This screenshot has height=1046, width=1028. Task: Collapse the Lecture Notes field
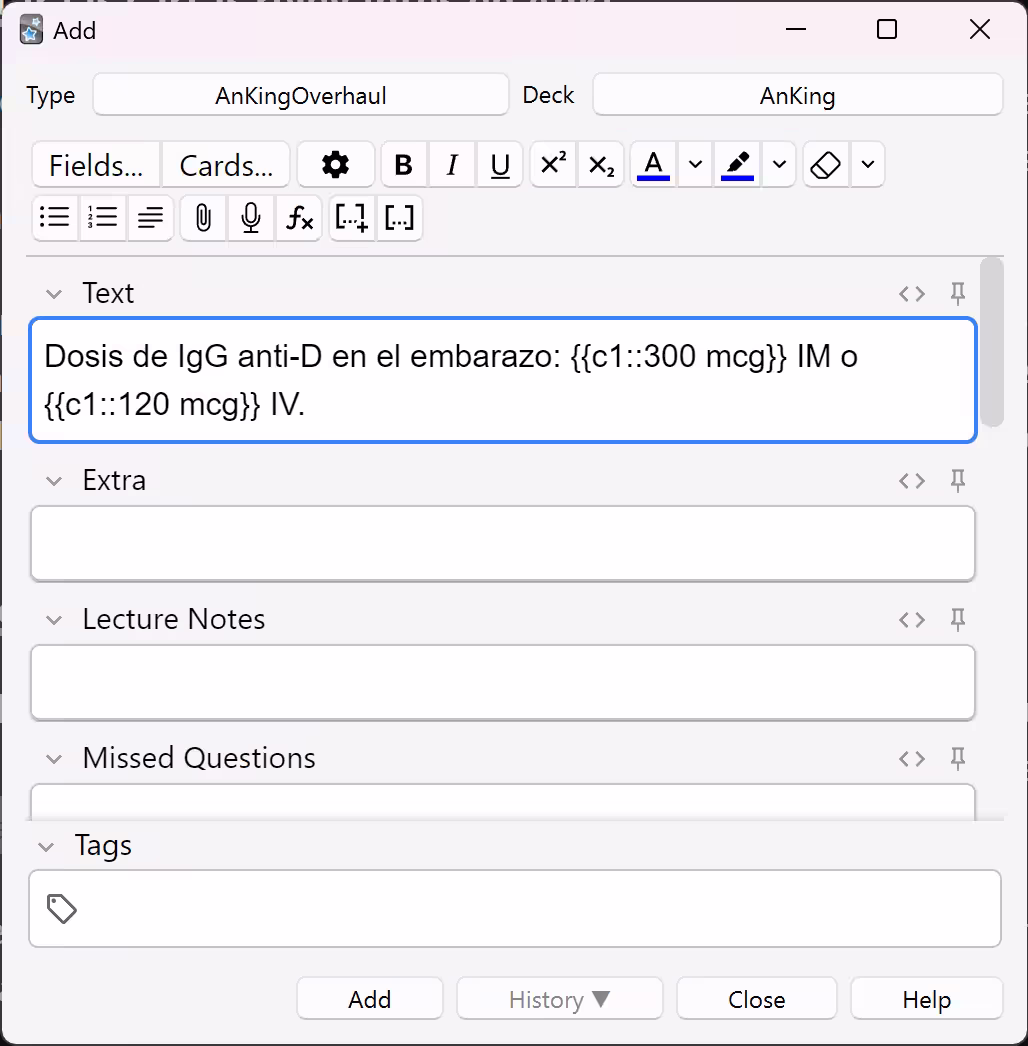click(x=54, y=620)
